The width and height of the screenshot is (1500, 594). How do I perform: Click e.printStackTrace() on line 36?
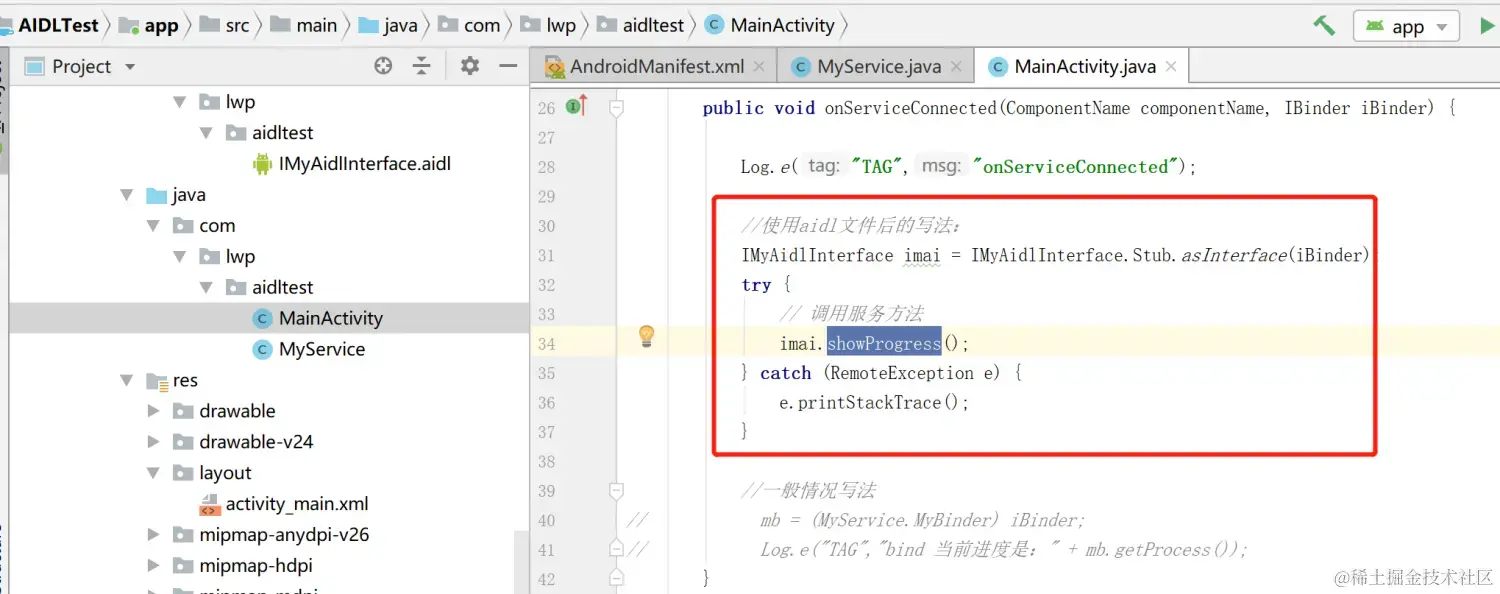tap(874, 402)
